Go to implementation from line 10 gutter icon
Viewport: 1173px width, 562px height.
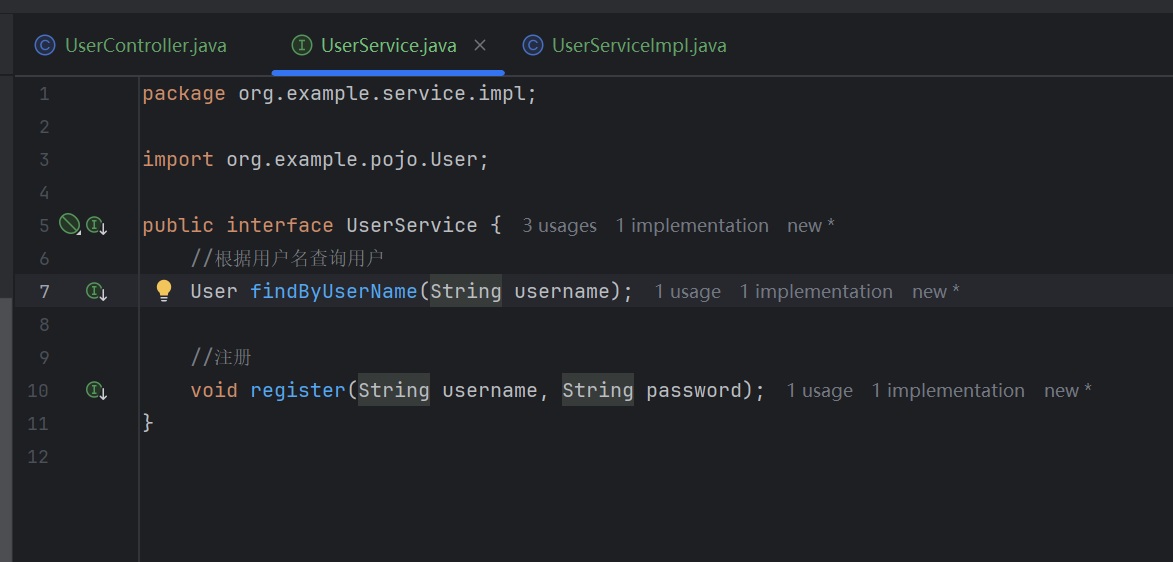(x=97, y=390)
